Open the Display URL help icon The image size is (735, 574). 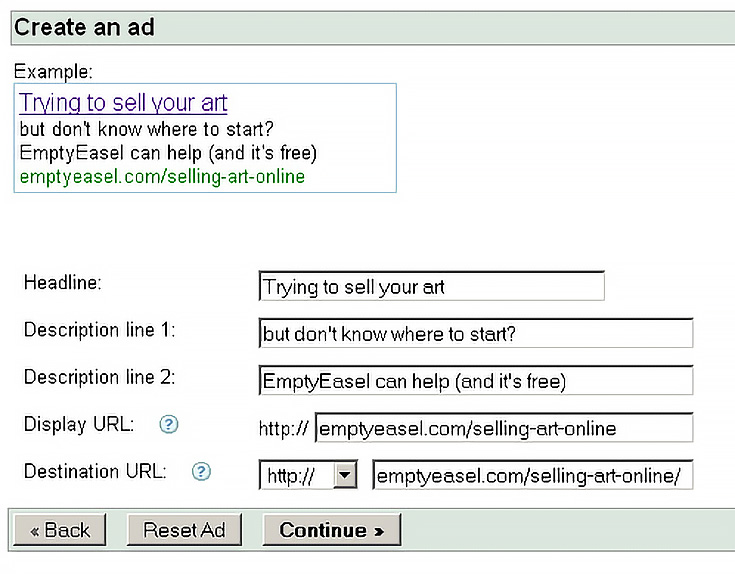(x=169, y=425)
